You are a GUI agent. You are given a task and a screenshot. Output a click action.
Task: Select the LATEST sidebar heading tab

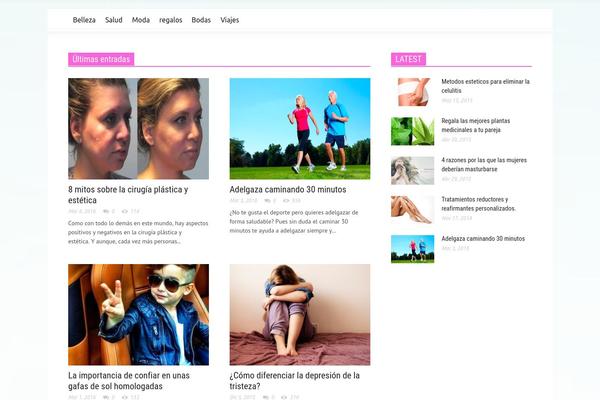coord(408,59)
